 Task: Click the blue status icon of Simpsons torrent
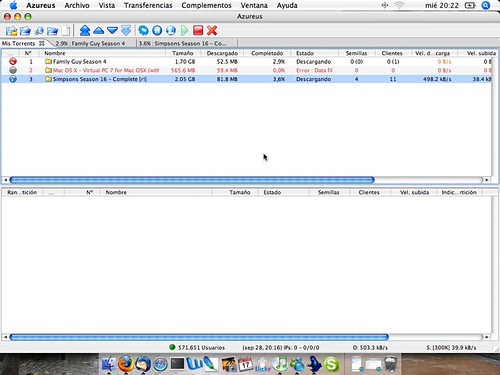(x=13, y=79)
